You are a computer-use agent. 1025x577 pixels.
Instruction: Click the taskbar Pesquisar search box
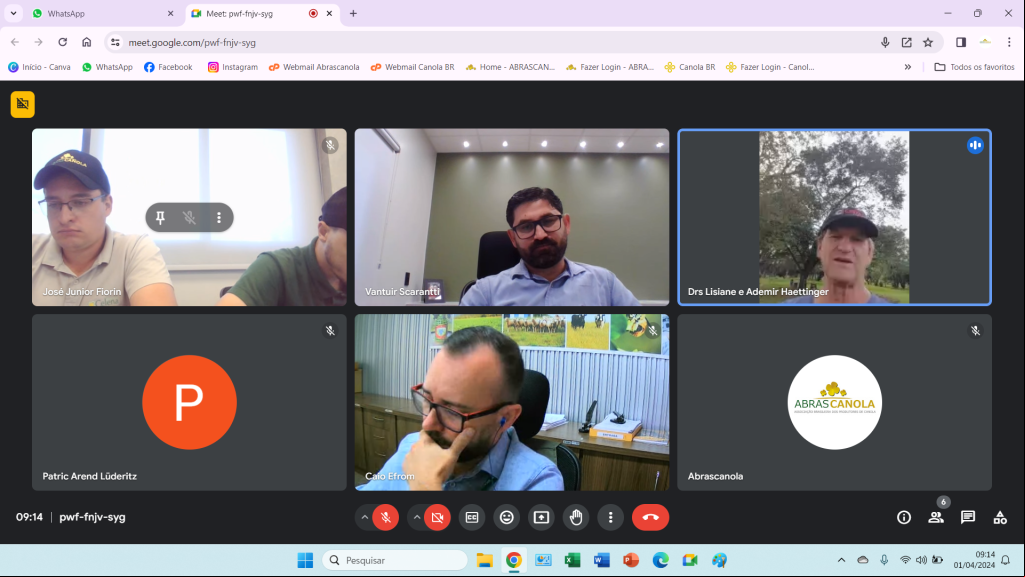(x=395, y=561)
